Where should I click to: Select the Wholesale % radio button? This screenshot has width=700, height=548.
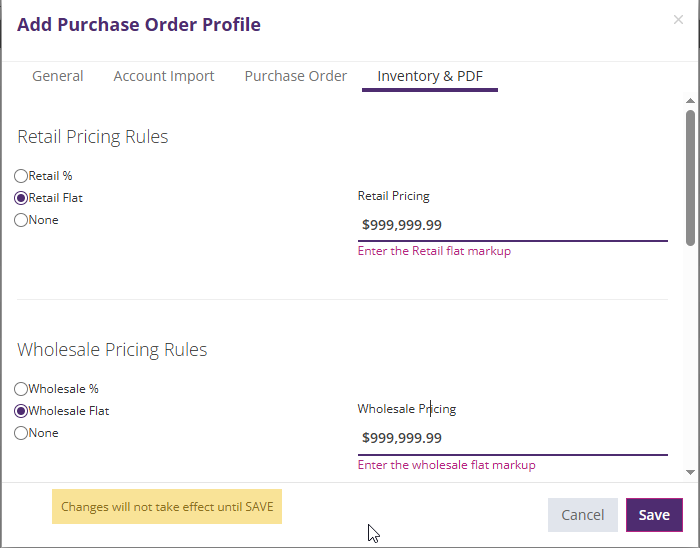21,389
